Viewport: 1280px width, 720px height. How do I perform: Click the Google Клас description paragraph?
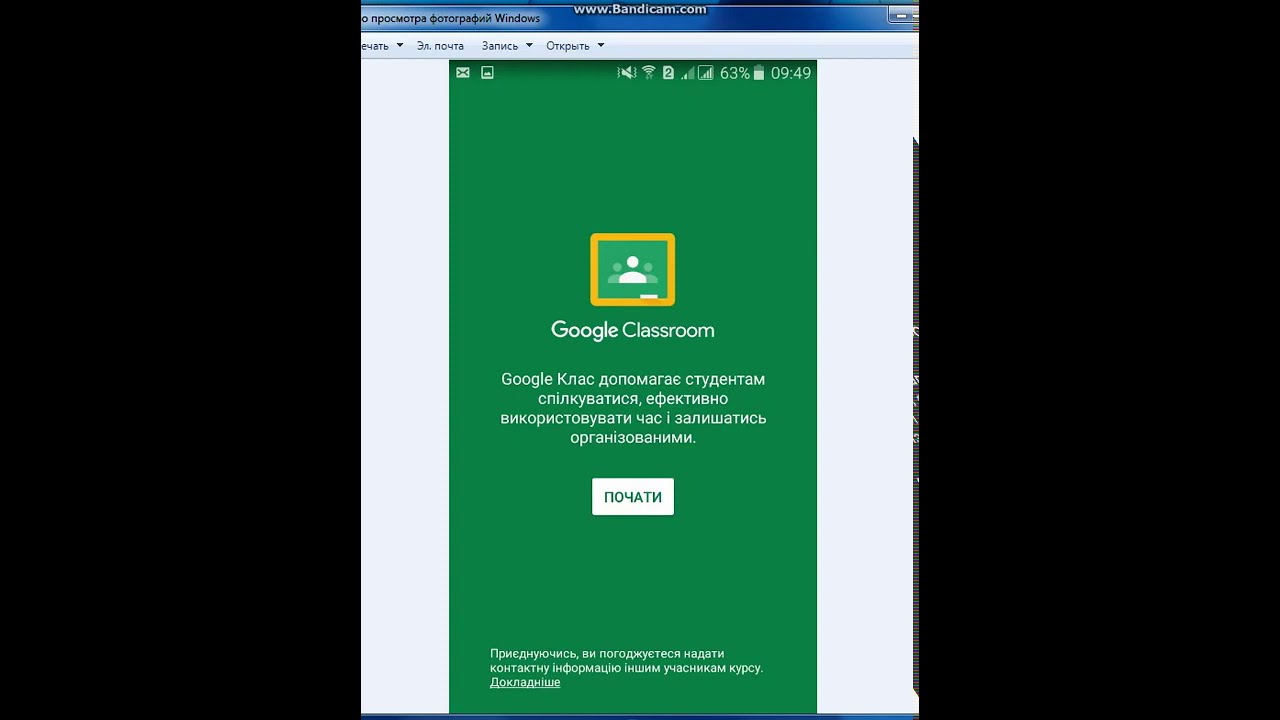pos(633,408)
